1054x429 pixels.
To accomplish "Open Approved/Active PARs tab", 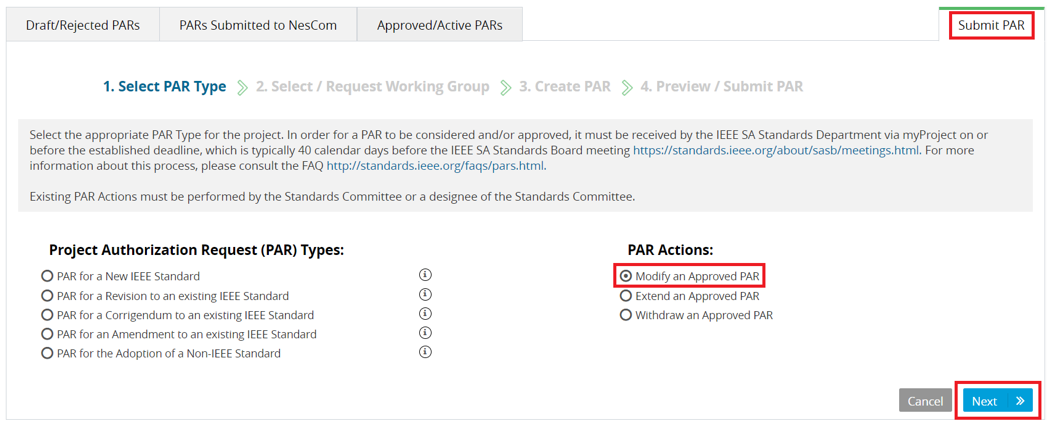I will pyautogui.click(x=440, y=26).
